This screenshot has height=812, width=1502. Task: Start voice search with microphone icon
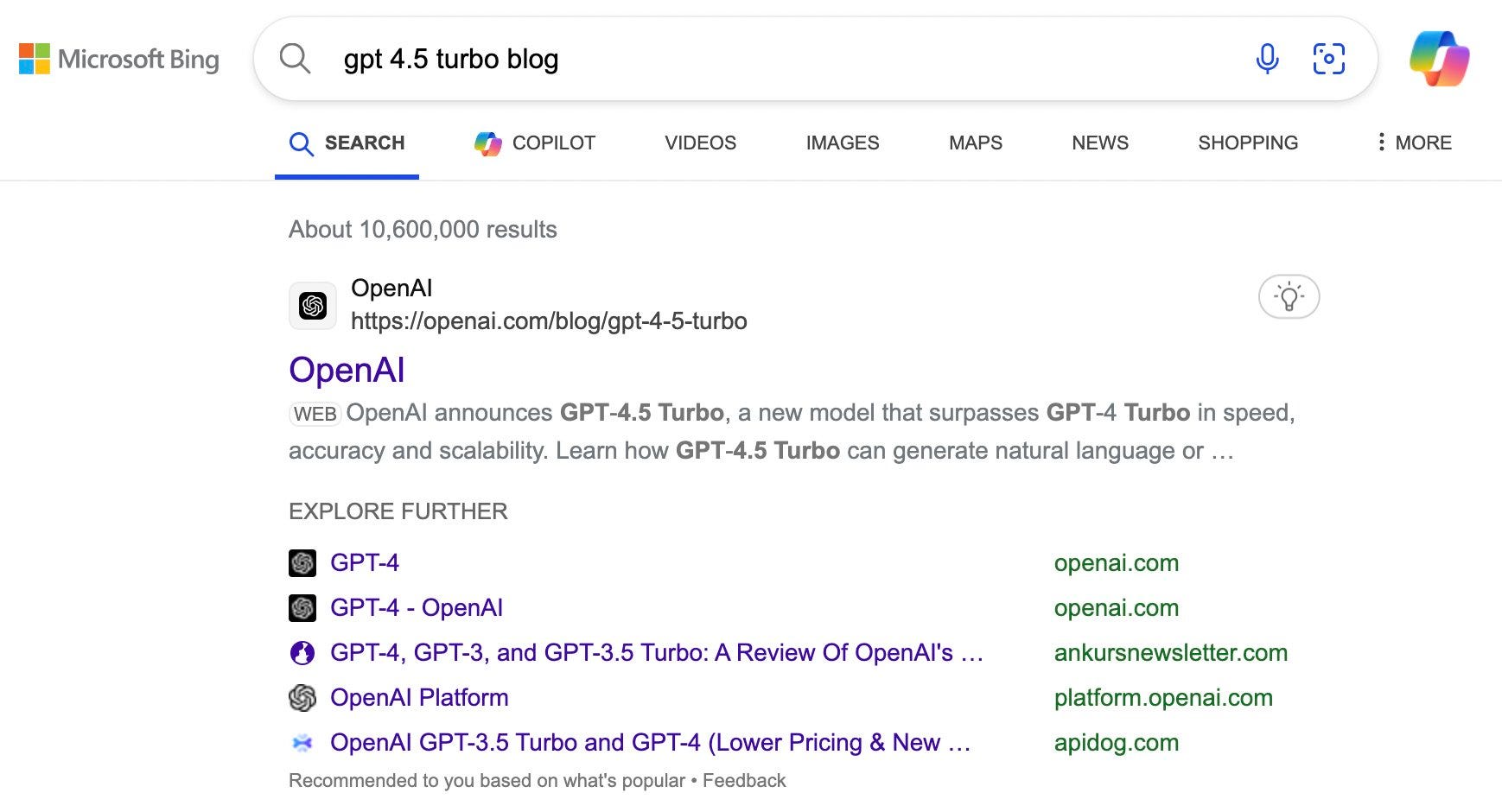[x=1267, y=59]
